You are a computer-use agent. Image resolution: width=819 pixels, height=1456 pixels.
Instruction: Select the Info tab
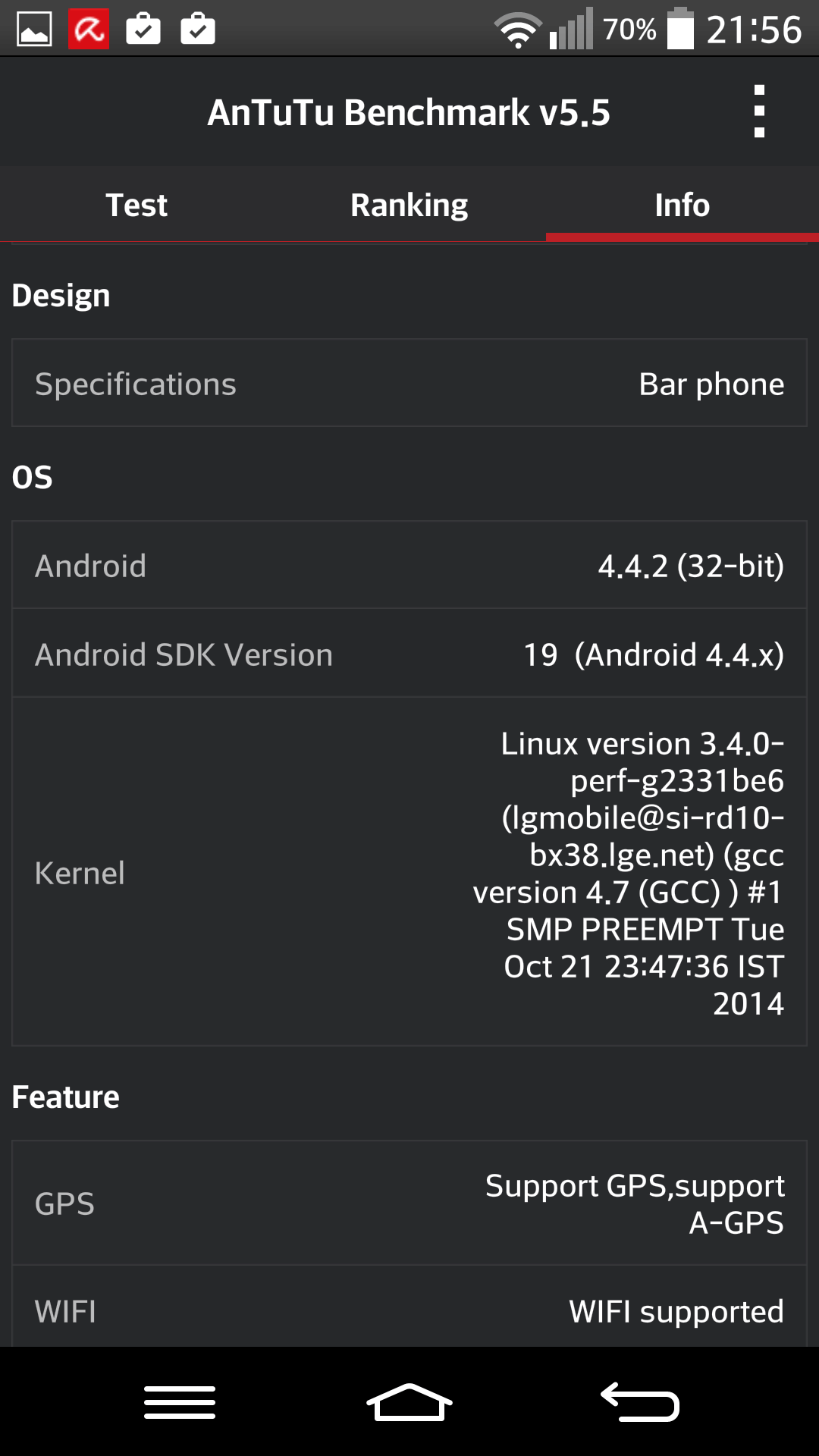[x=682, y=205]
